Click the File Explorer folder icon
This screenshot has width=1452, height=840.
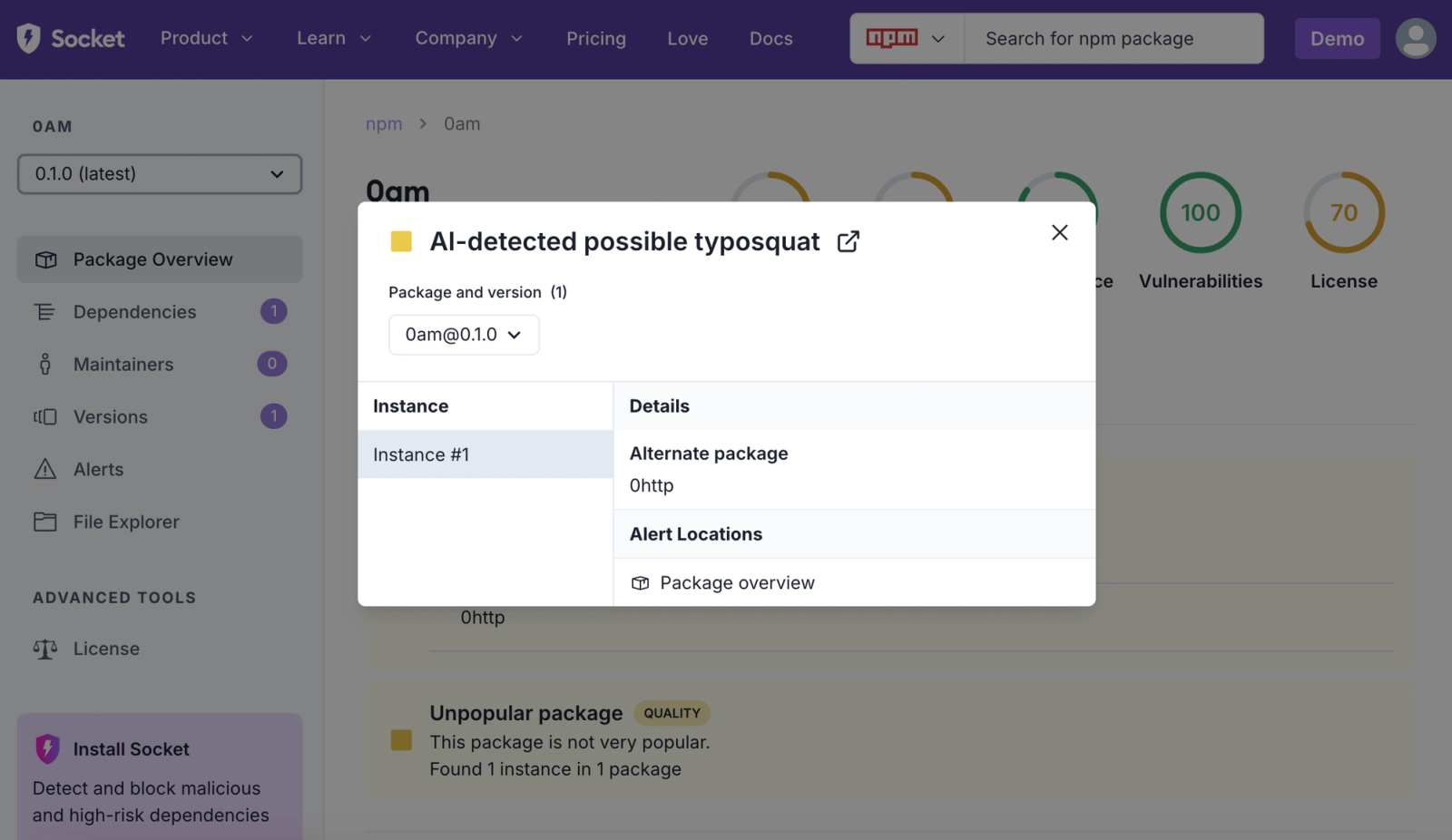tap(44, 522)
